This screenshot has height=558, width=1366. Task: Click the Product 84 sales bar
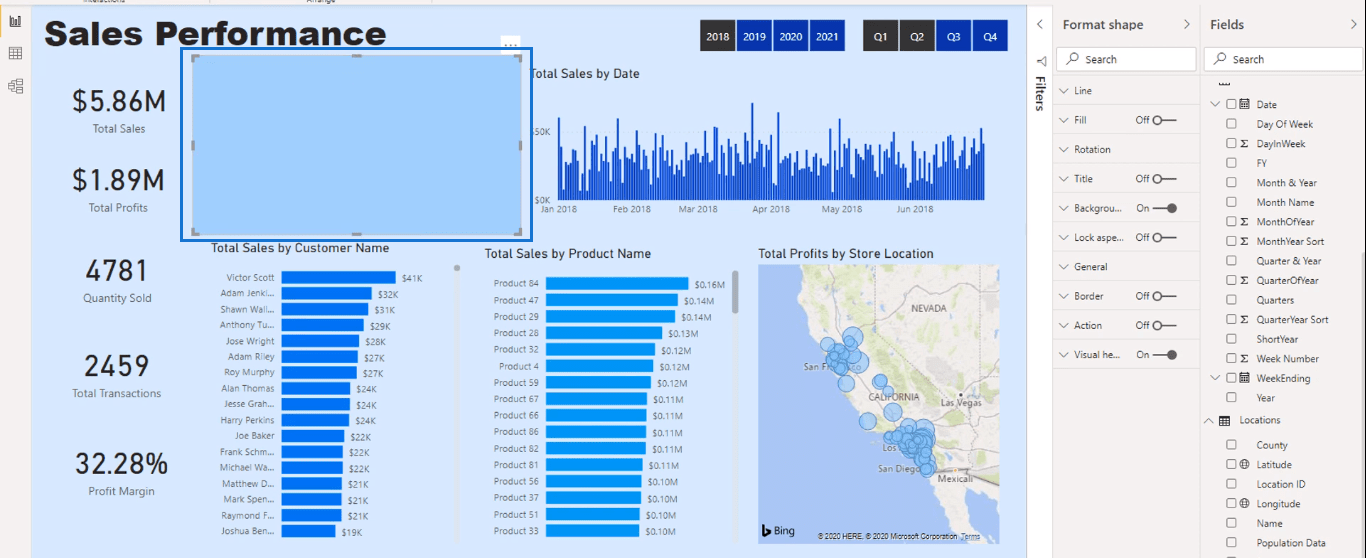pos(617,284)
